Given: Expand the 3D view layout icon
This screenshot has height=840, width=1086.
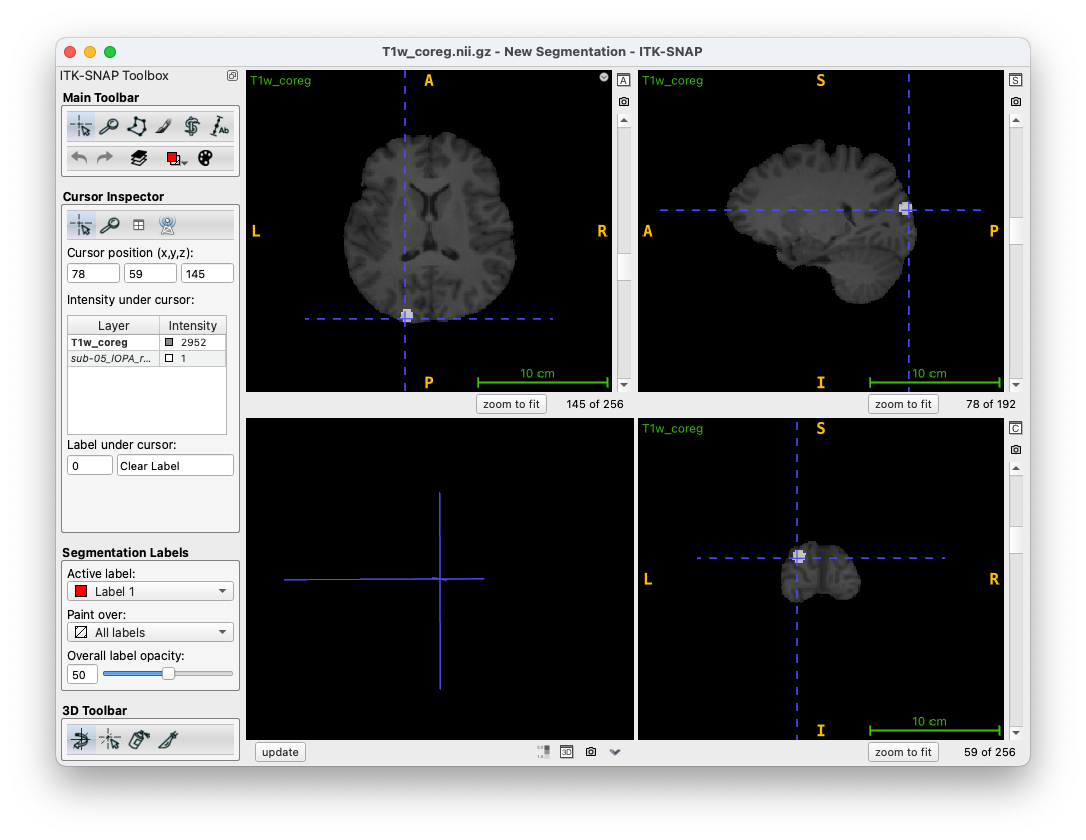Looking at the screenshot, I should pyautogui.click(x=567, y=752).
